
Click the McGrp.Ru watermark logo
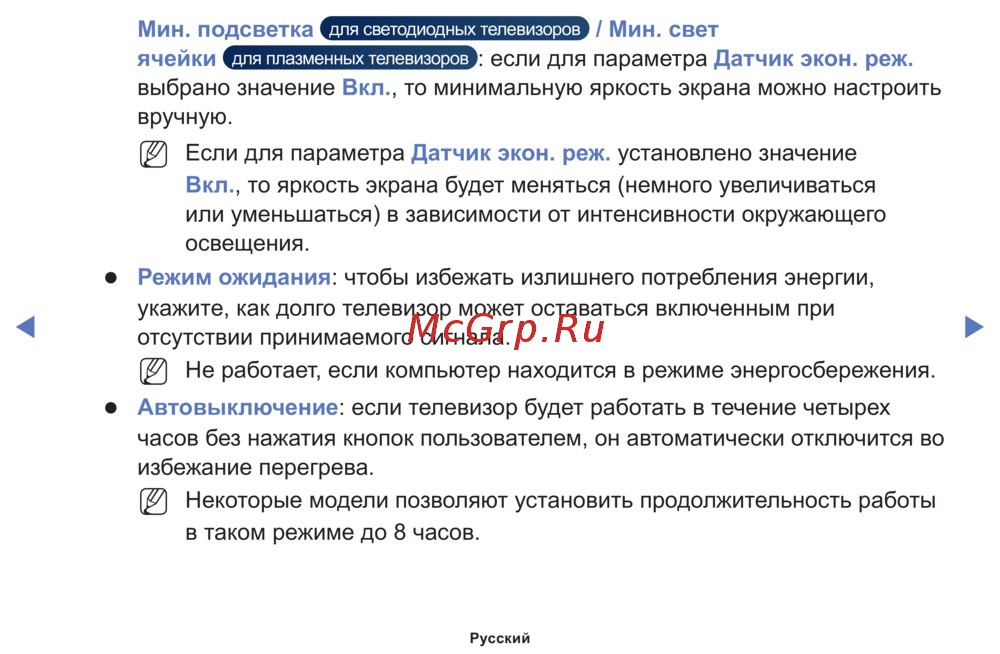[507, 326]
